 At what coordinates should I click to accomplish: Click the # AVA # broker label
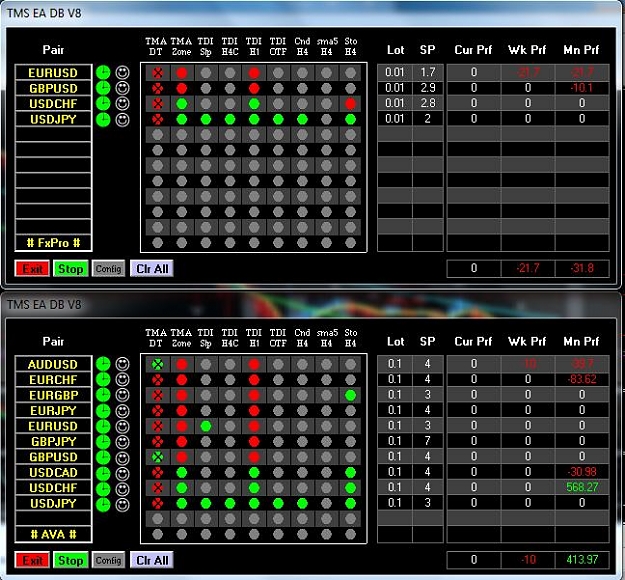[x=53, y=534]
